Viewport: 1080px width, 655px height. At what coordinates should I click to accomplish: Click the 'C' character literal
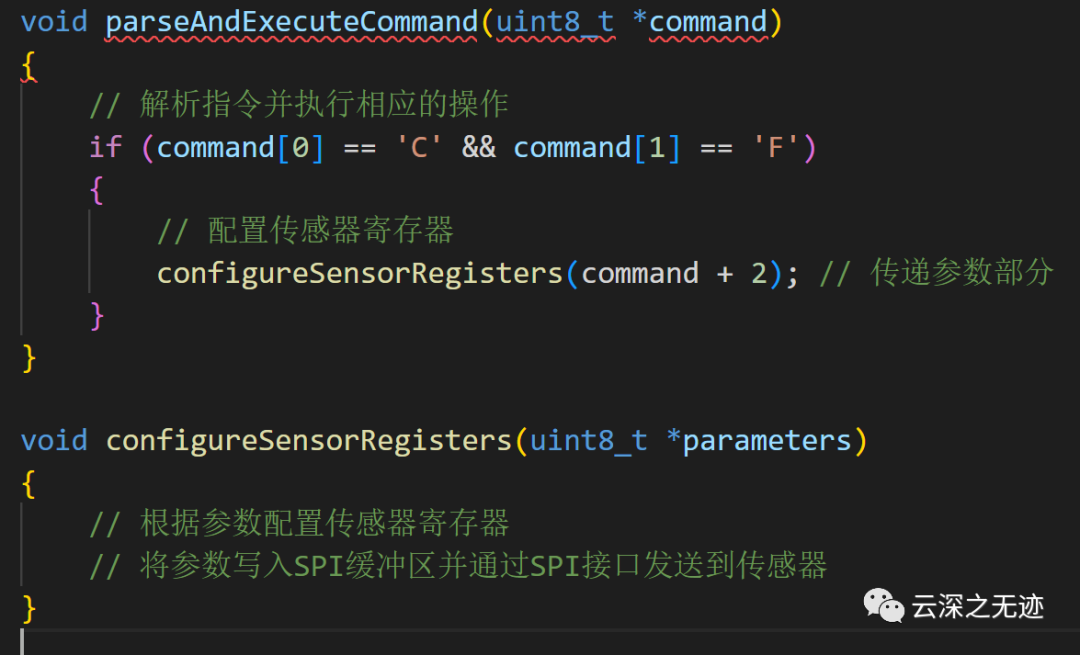click(419, 147)
